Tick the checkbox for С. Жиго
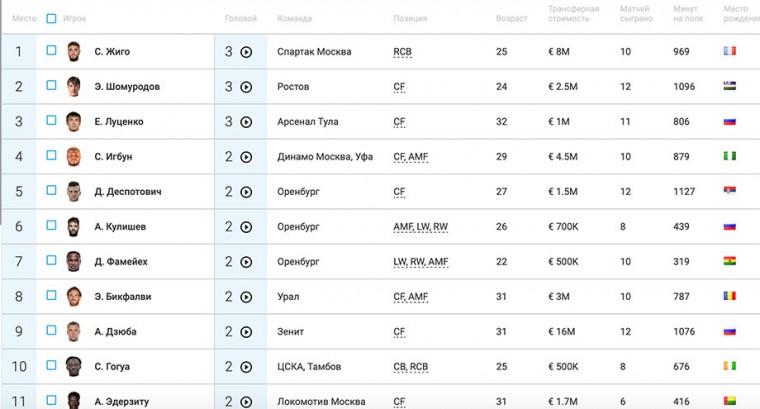 click(x=51, y=50)
